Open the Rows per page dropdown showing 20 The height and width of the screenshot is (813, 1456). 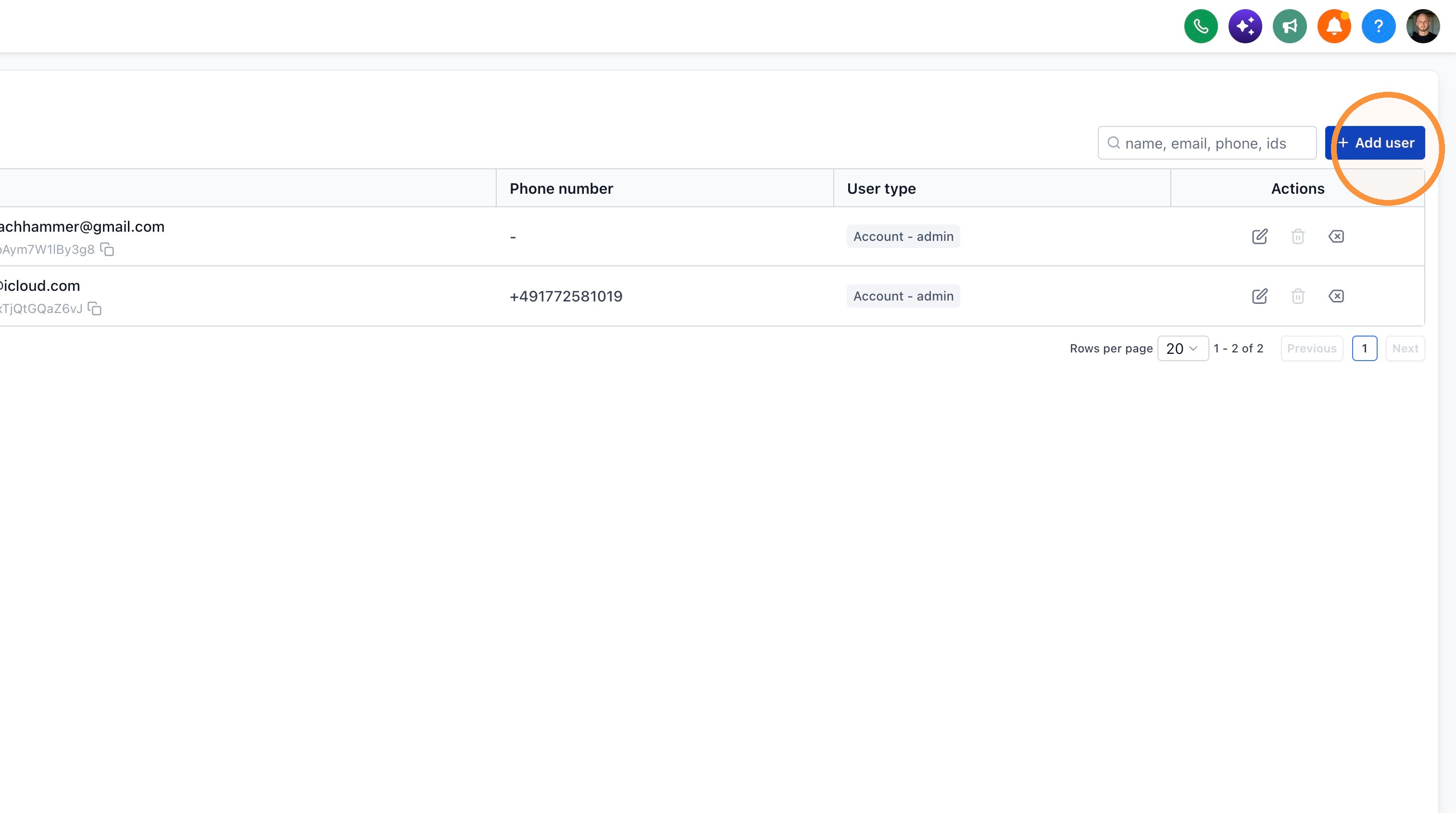coord(1182,349)
